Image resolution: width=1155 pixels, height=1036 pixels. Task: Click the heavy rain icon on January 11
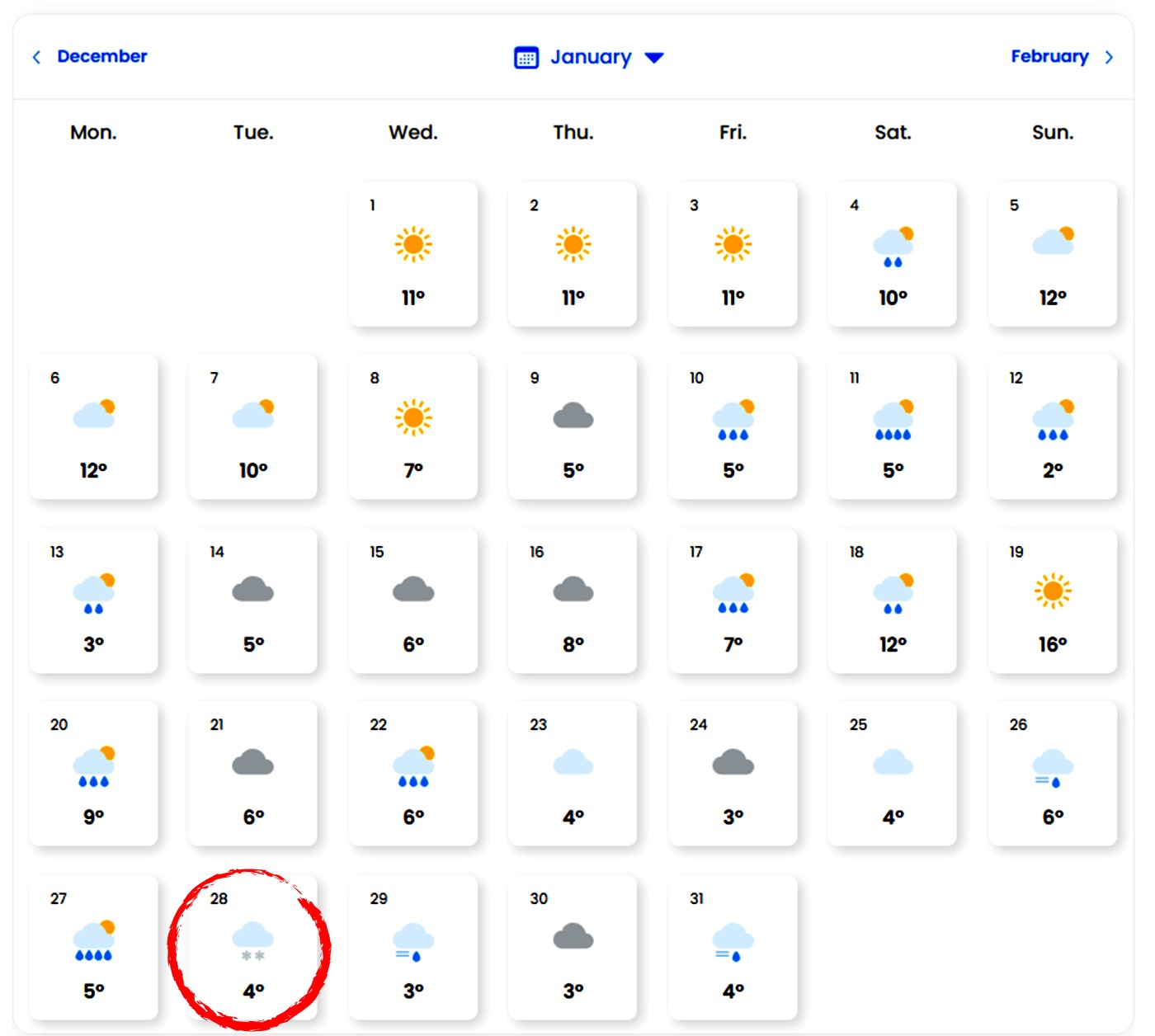[x=893, y=421]
